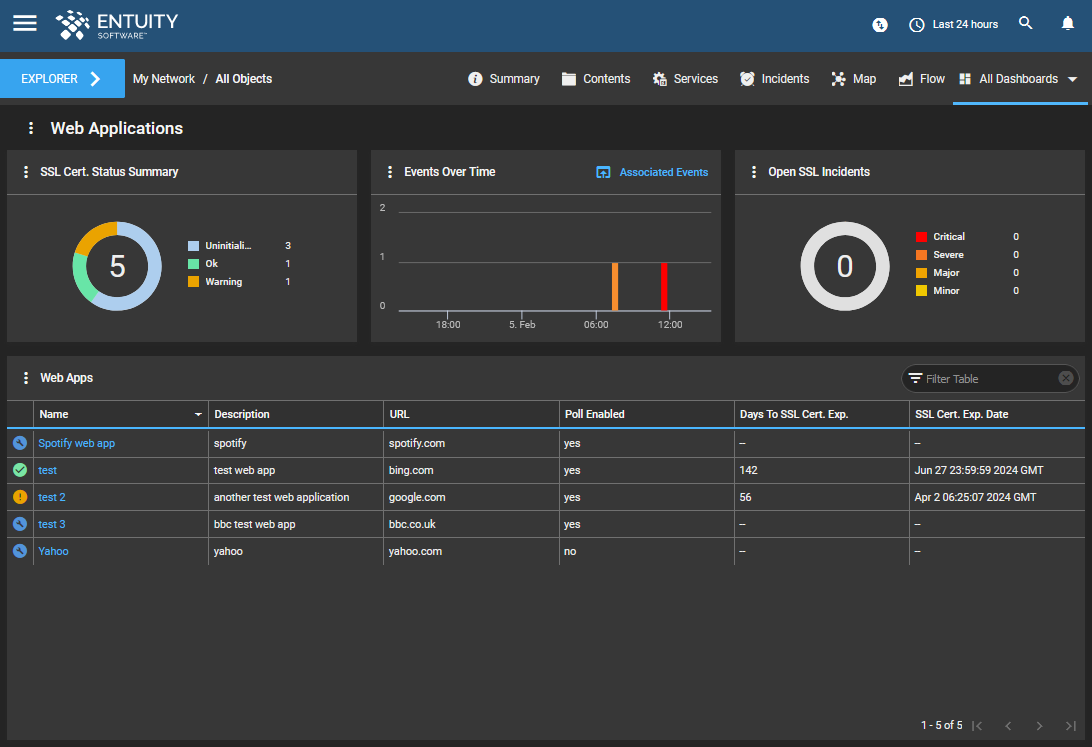The width and height of the screenshot is (1092, 747).
Task: Click the uninitialized wrench icon beside Yahoo
Action: [x=20, y=550]
